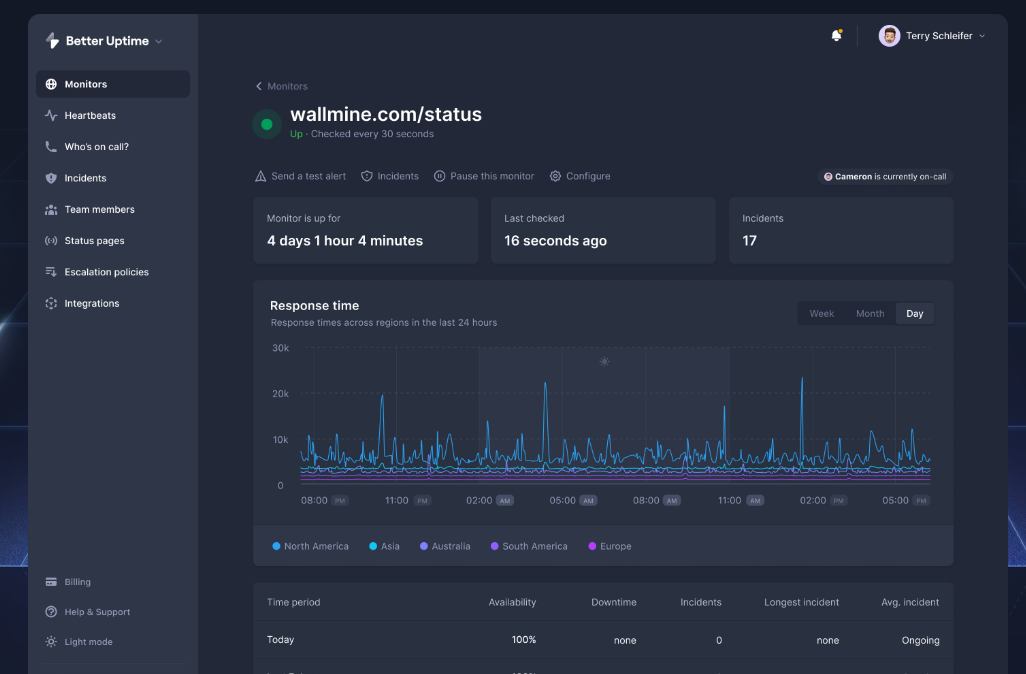Open Incidents shield icon in sidebar
Screen dimensions: 1026x674
click(x=51, y=178)
